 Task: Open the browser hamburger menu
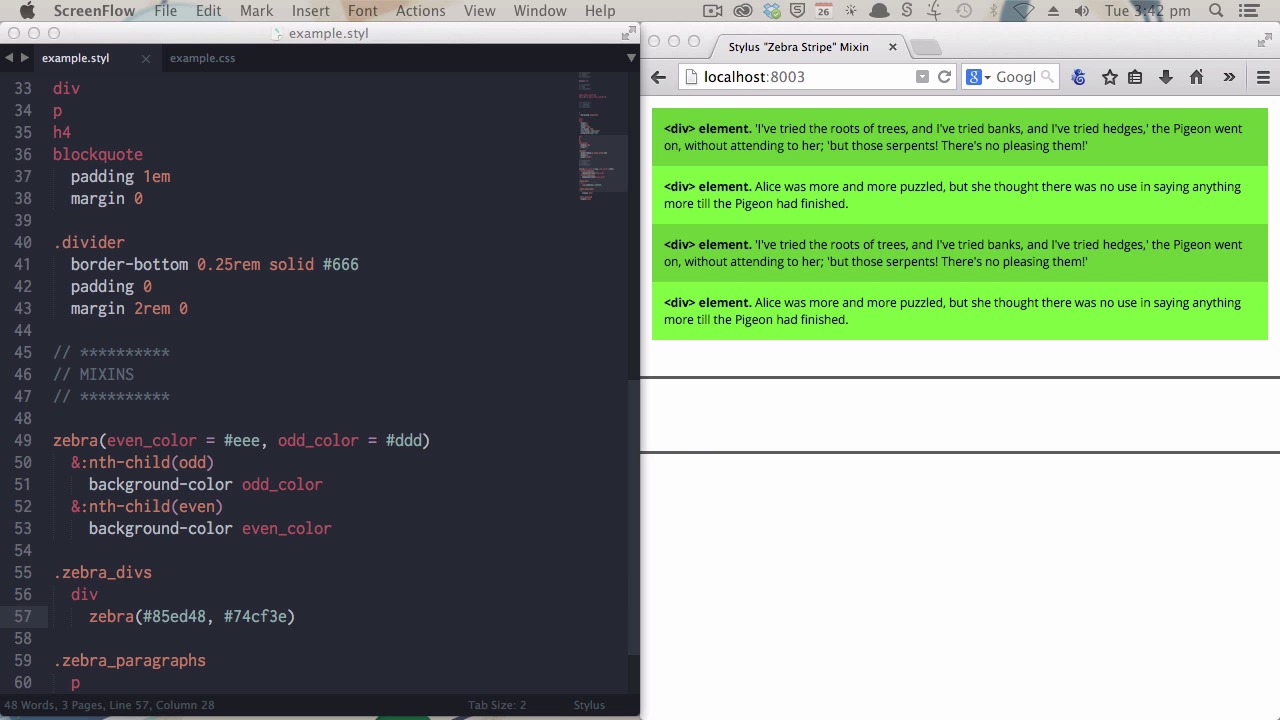(x=1263, y=77)
